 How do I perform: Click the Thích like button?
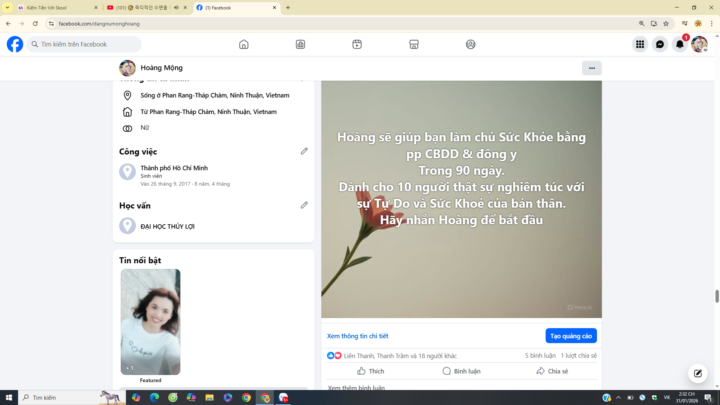(371, 371)
